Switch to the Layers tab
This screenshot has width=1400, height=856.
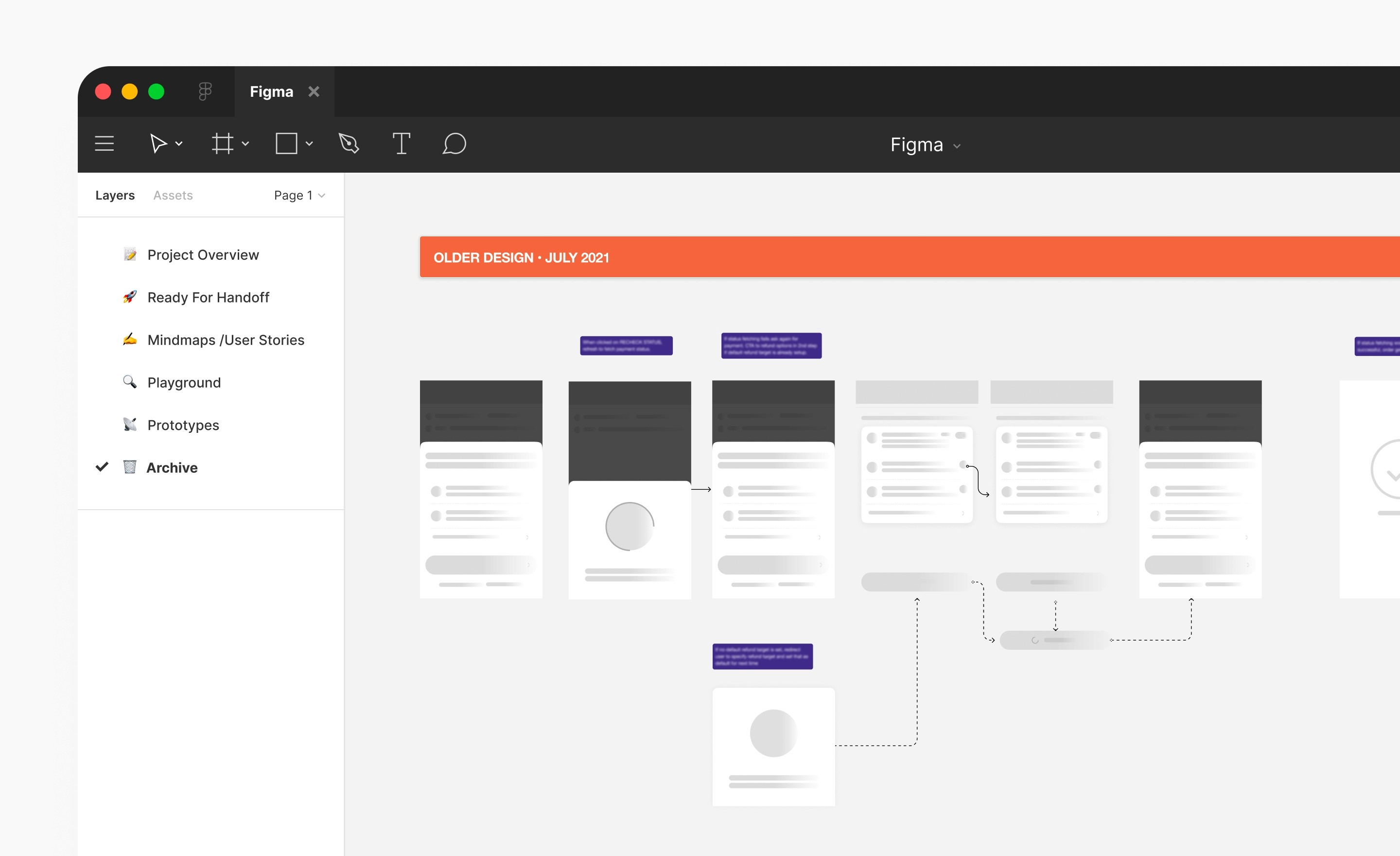point(115,196)
